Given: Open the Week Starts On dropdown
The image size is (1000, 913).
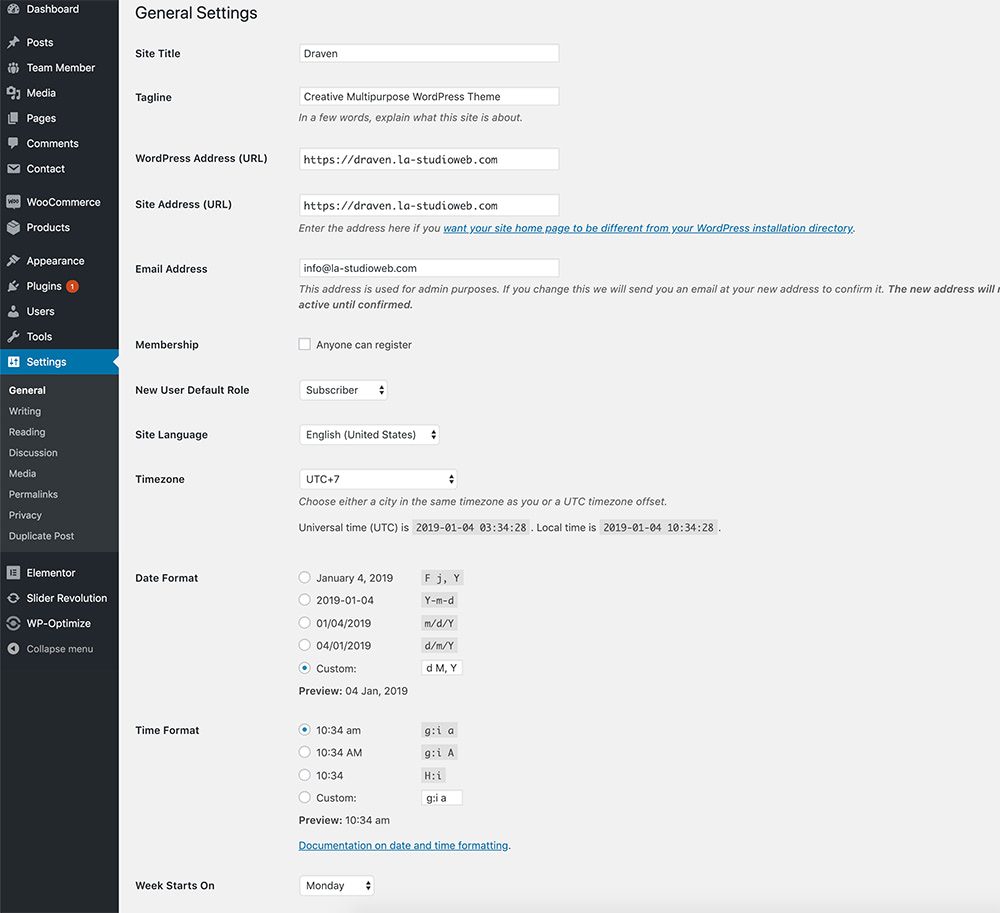Looking at the screenshot, I should click(x=336, y=886).
